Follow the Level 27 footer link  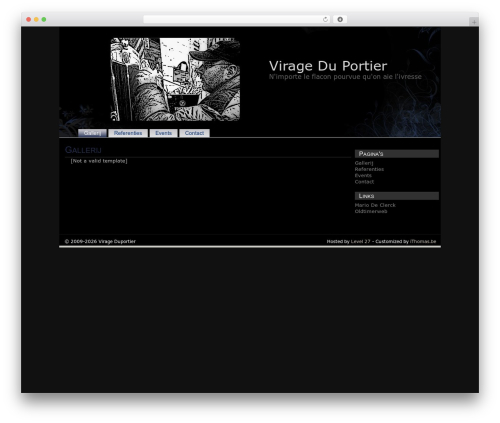(360, 241)
